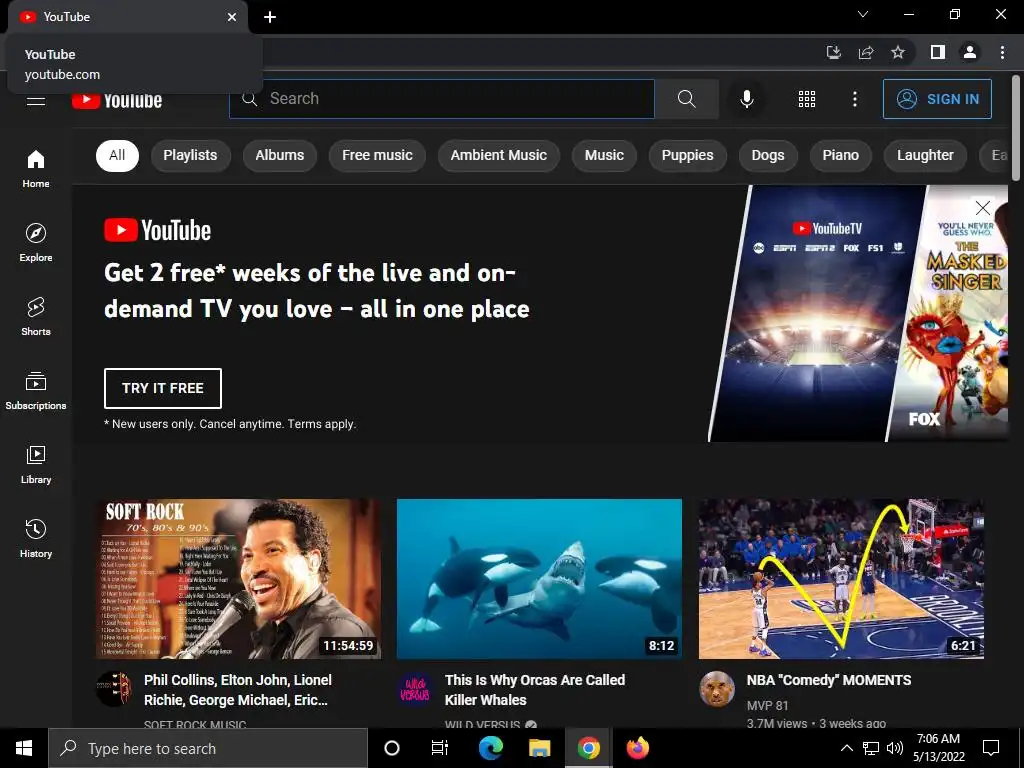
Task: Open the tab search chevron
Action: pyautogui.click(x=863, y=14)
